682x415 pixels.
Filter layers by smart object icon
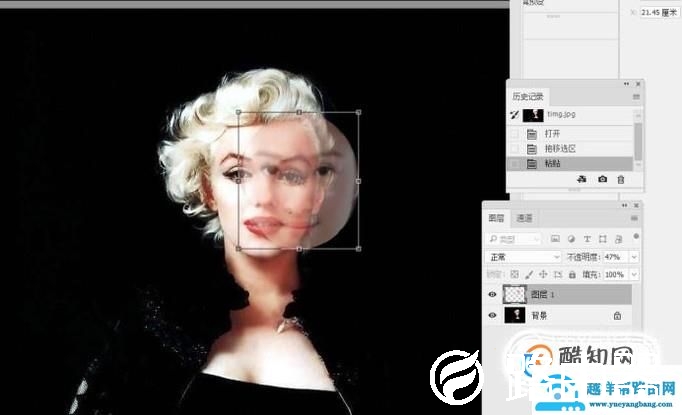(618, 239)
